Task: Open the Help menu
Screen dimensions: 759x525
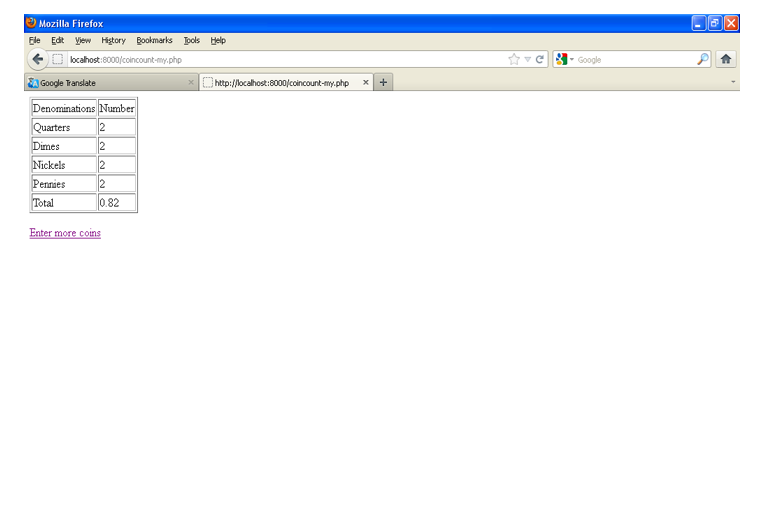Action: [218, 40]
